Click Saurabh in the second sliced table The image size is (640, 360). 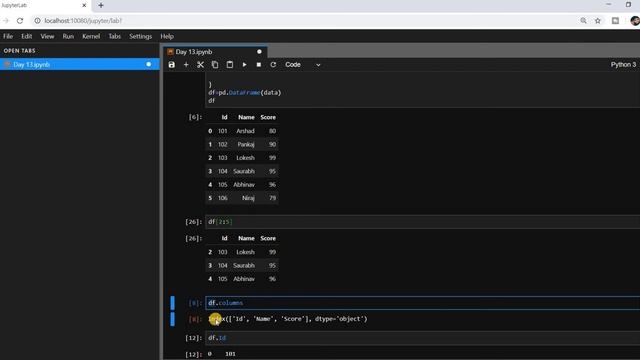(244, 266)
